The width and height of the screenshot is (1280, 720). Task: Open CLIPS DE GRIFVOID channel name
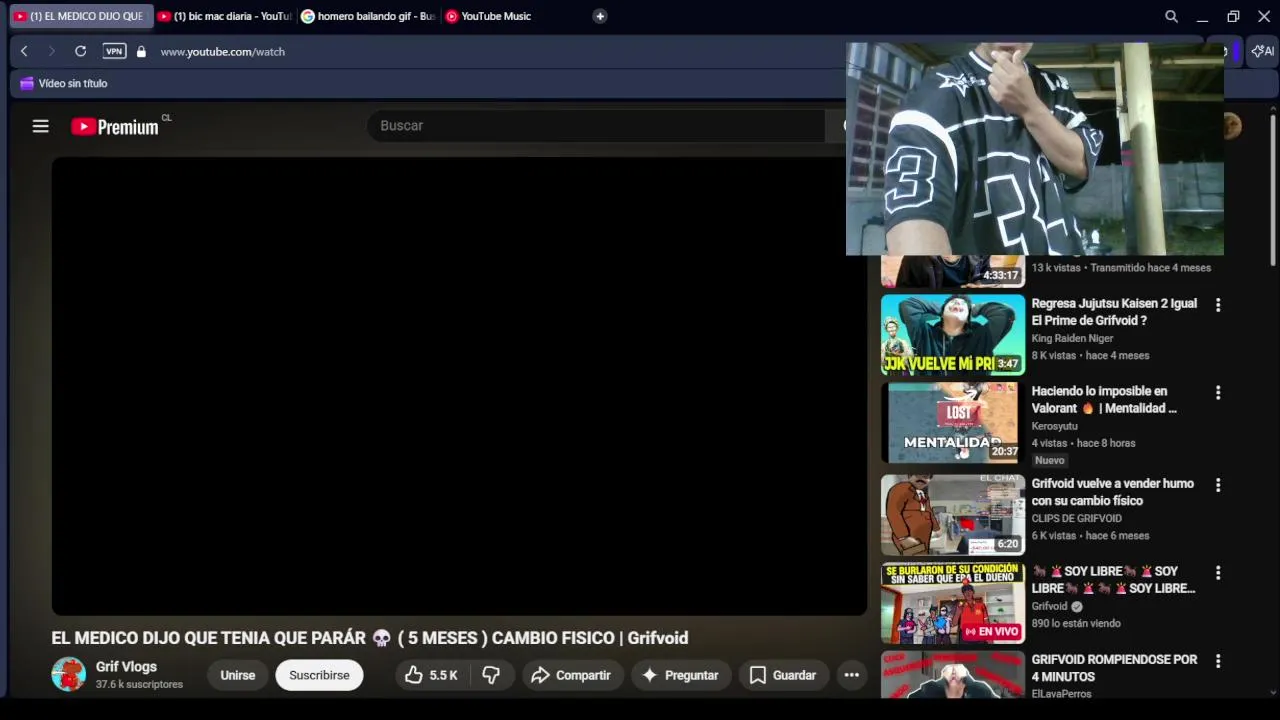pos(1076,519)
